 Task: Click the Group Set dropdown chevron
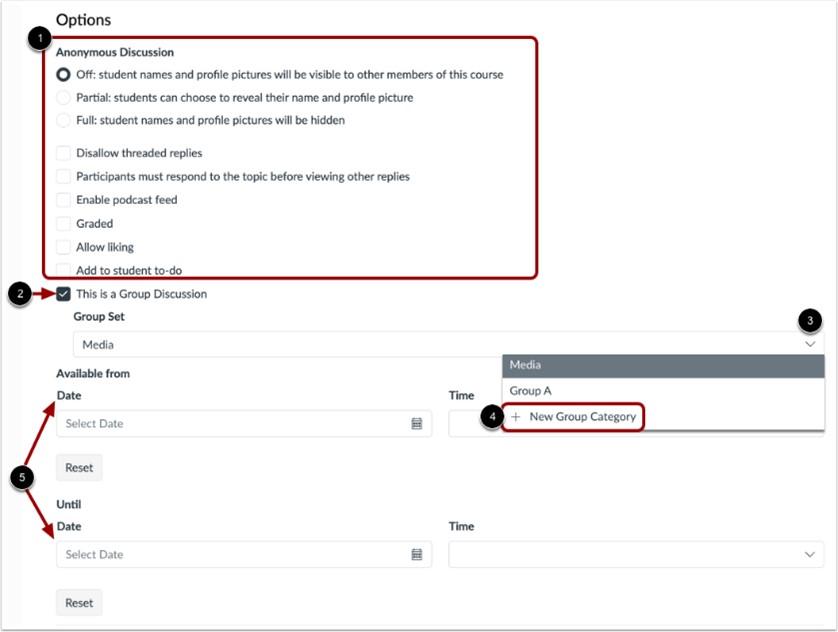click(x=809, y=342)
